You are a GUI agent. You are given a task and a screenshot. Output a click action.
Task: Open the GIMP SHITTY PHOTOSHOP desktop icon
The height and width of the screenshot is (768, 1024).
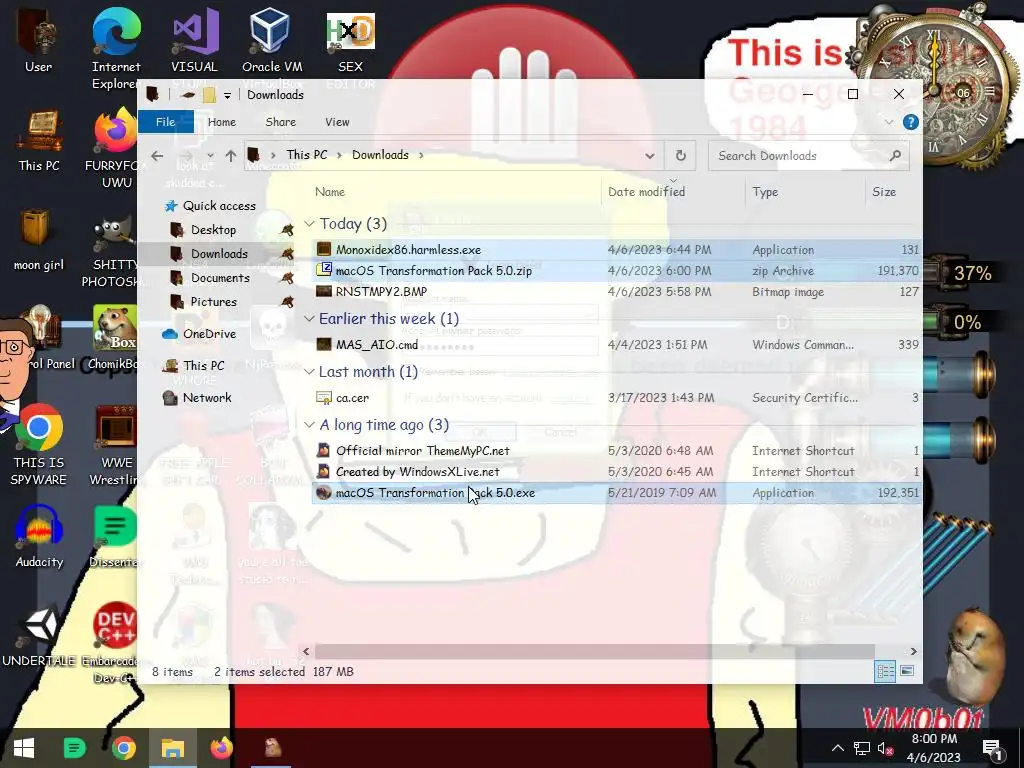(116, 251)
